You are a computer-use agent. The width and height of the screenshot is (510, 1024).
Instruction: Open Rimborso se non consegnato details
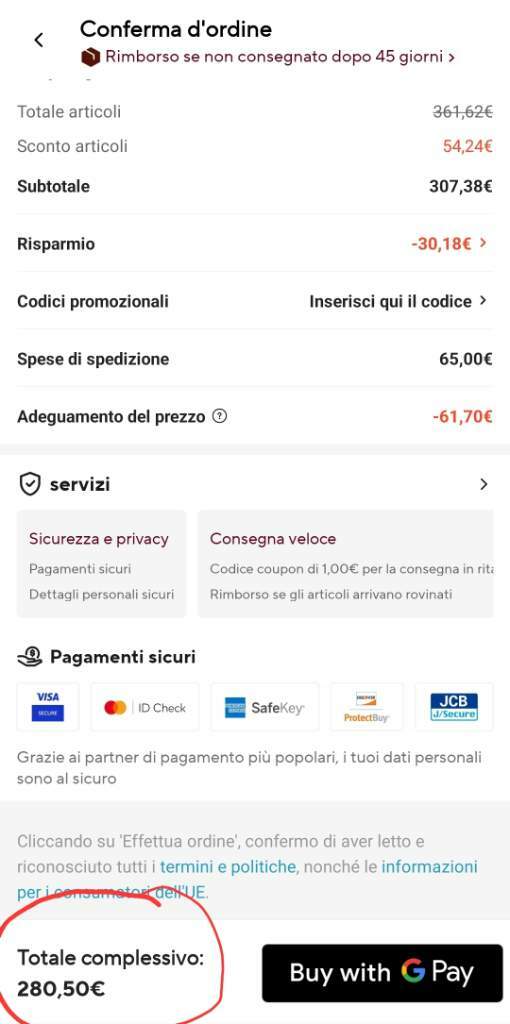click(279, 57)
